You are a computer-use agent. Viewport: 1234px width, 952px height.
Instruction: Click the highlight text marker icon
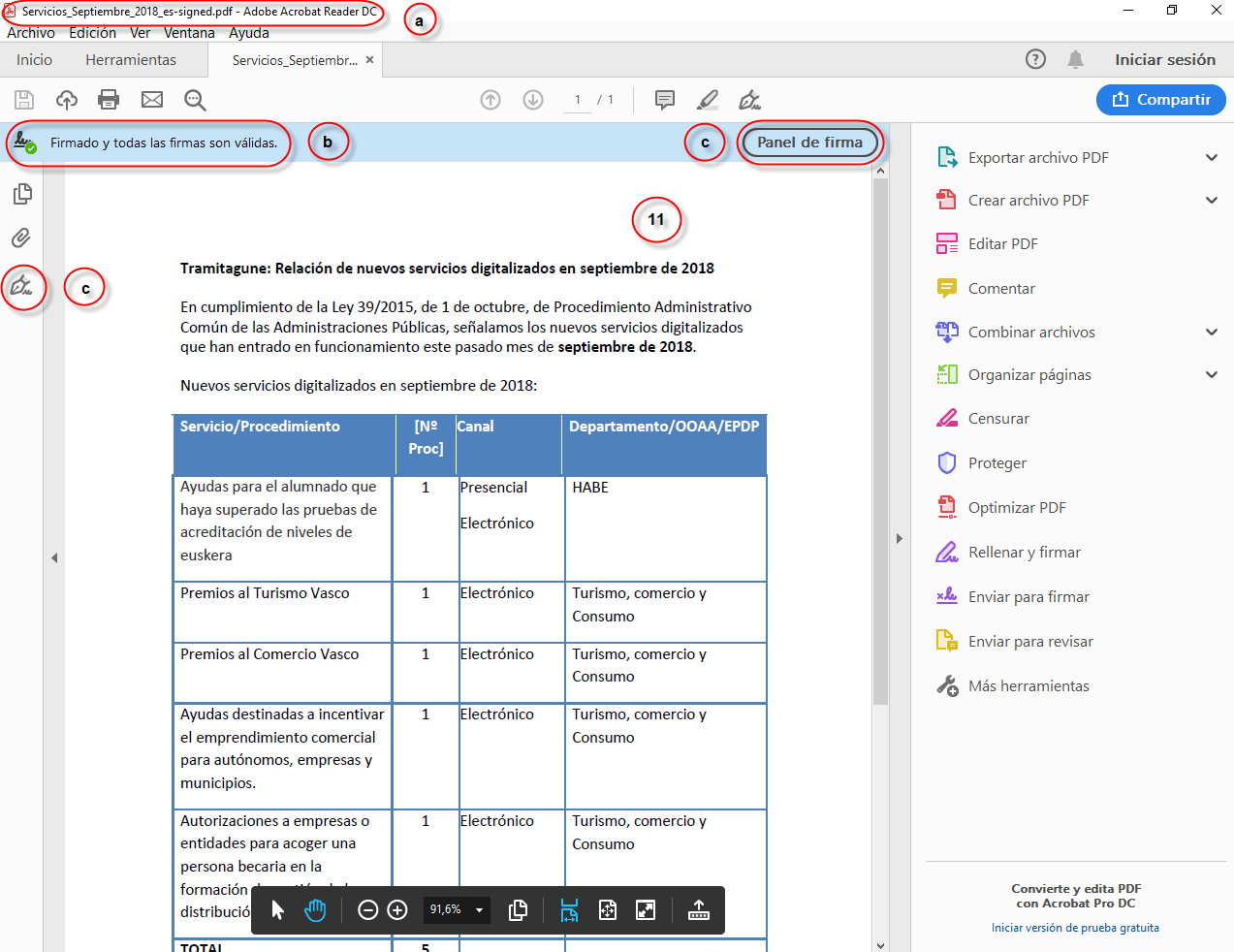click(x=708, y=100)
